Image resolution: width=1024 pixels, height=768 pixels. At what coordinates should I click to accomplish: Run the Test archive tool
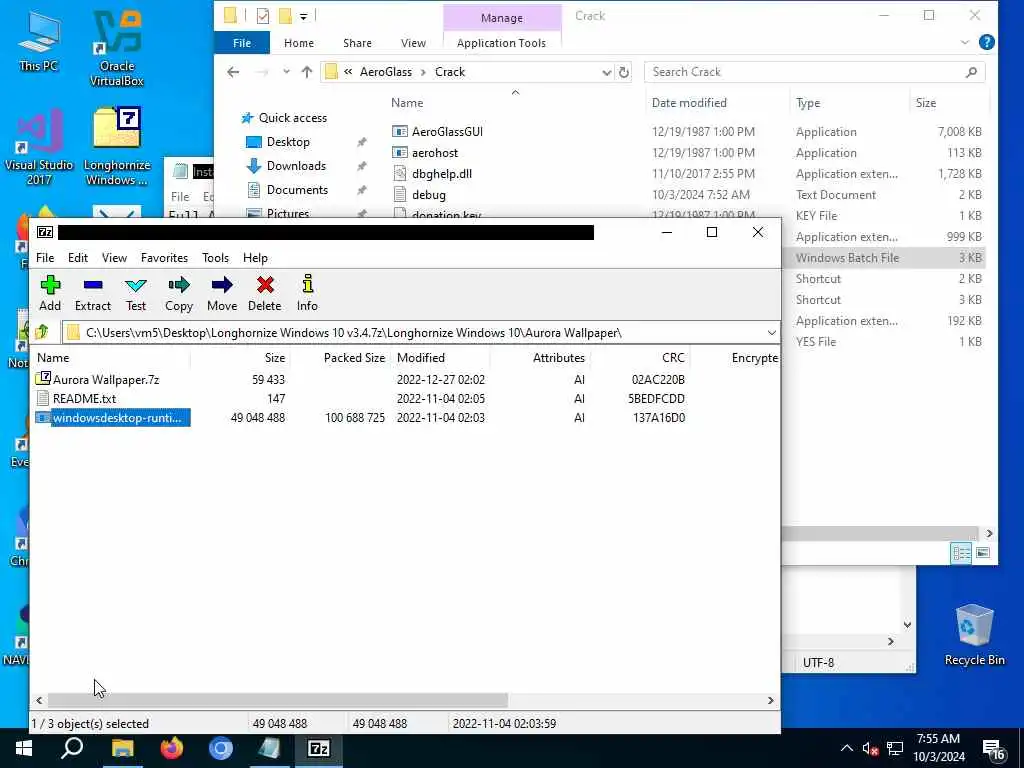click(x=136, y=293)
